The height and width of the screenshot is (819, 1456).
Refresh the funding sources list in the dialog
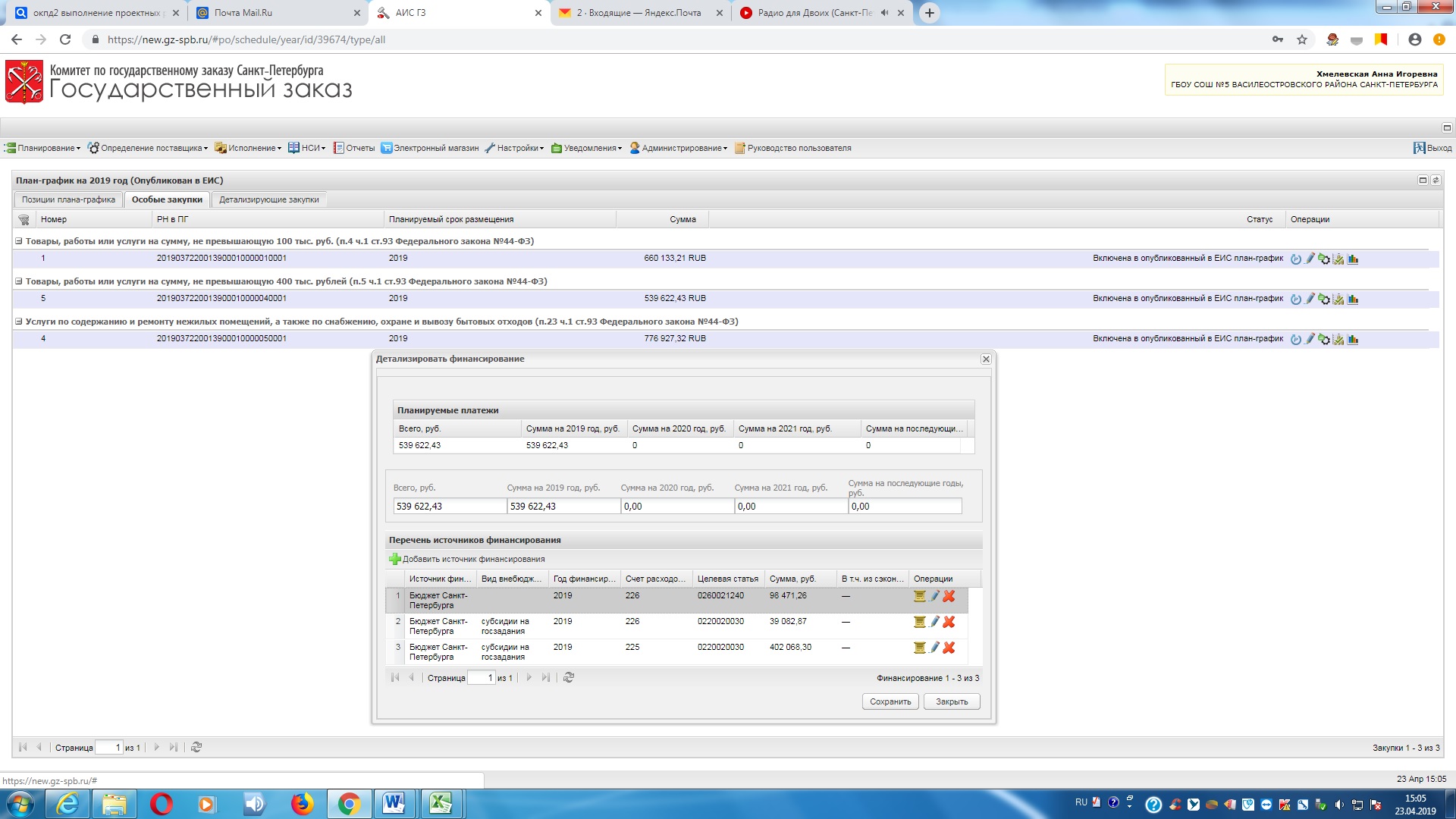(569, 678)
